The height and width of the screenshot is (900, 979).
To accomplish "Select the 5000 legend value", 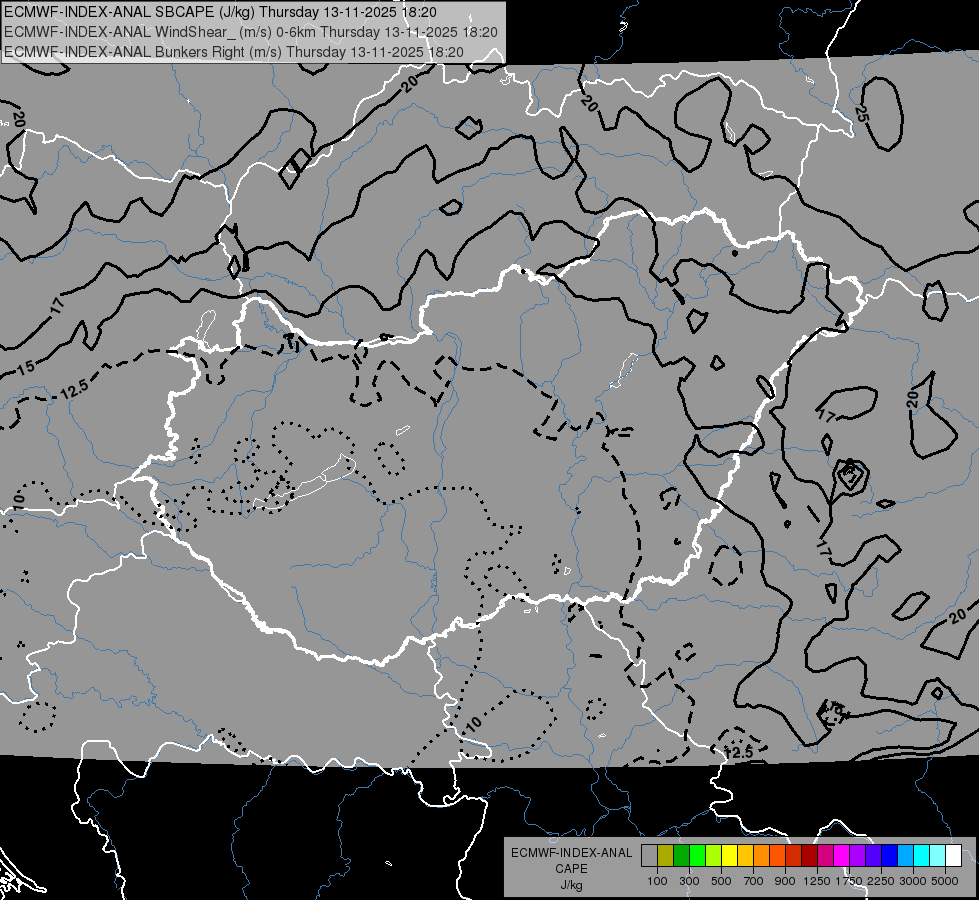I will coord(945,881).
